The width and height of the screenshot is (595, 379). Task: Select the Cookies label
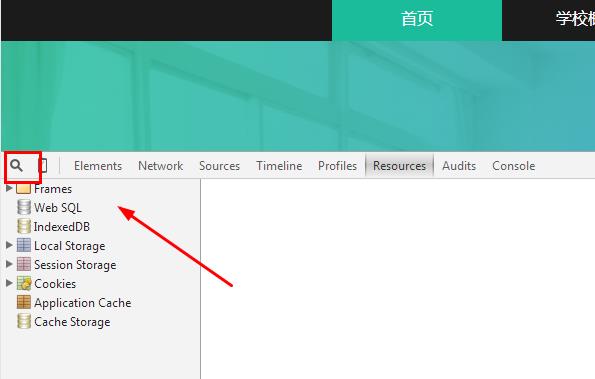tap(55, 284)
